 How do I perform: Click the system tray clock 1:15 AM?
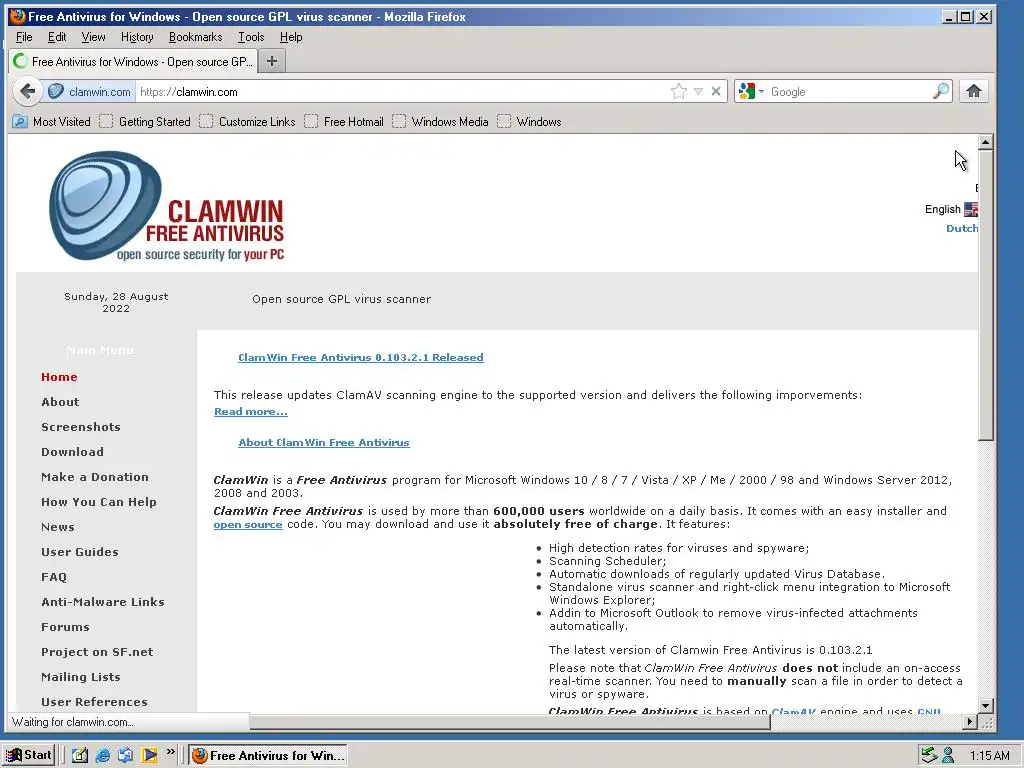989,756
